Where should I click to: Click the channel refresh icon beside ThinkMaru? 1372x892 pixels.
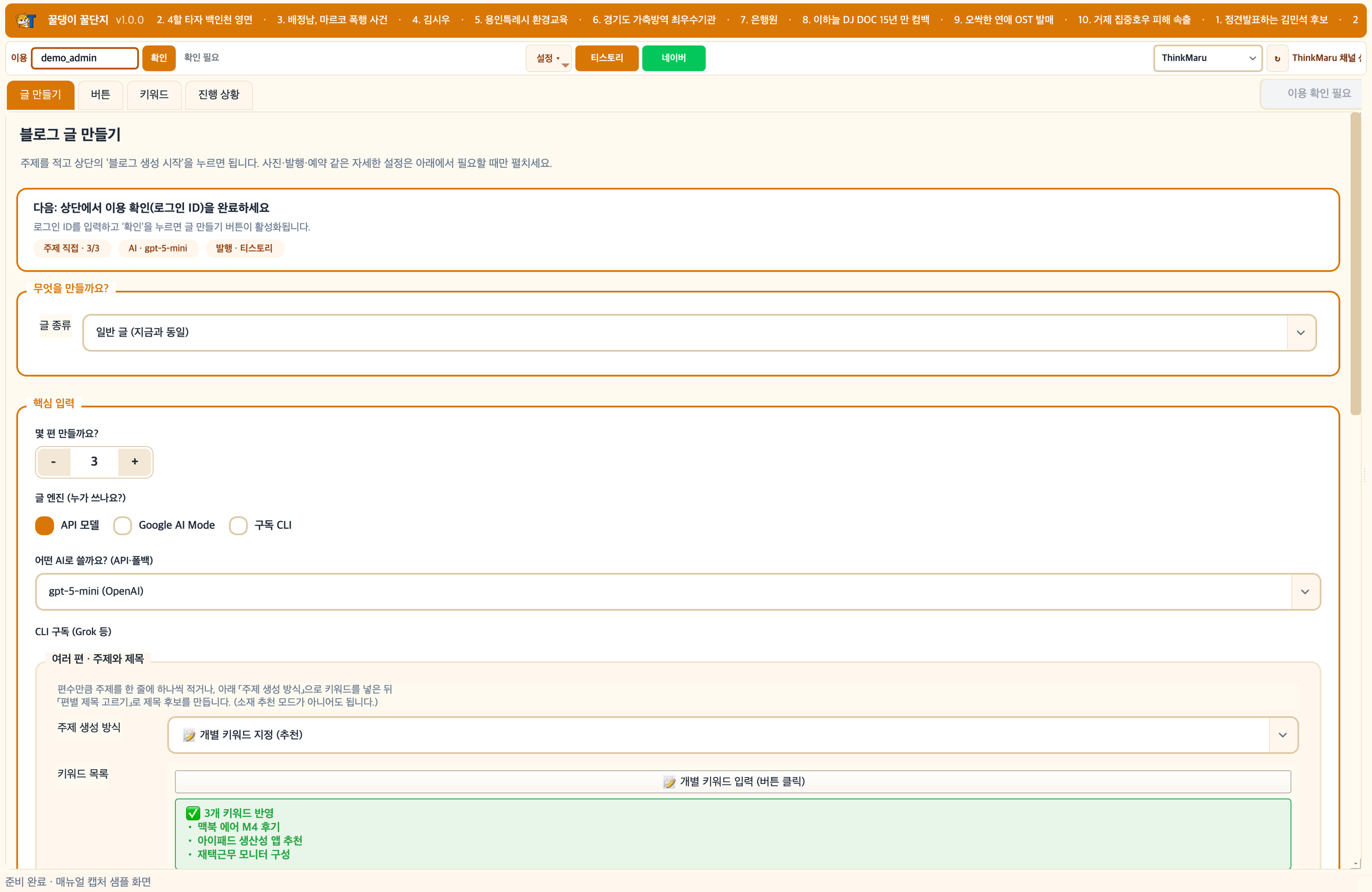(x=1278, y=58)
